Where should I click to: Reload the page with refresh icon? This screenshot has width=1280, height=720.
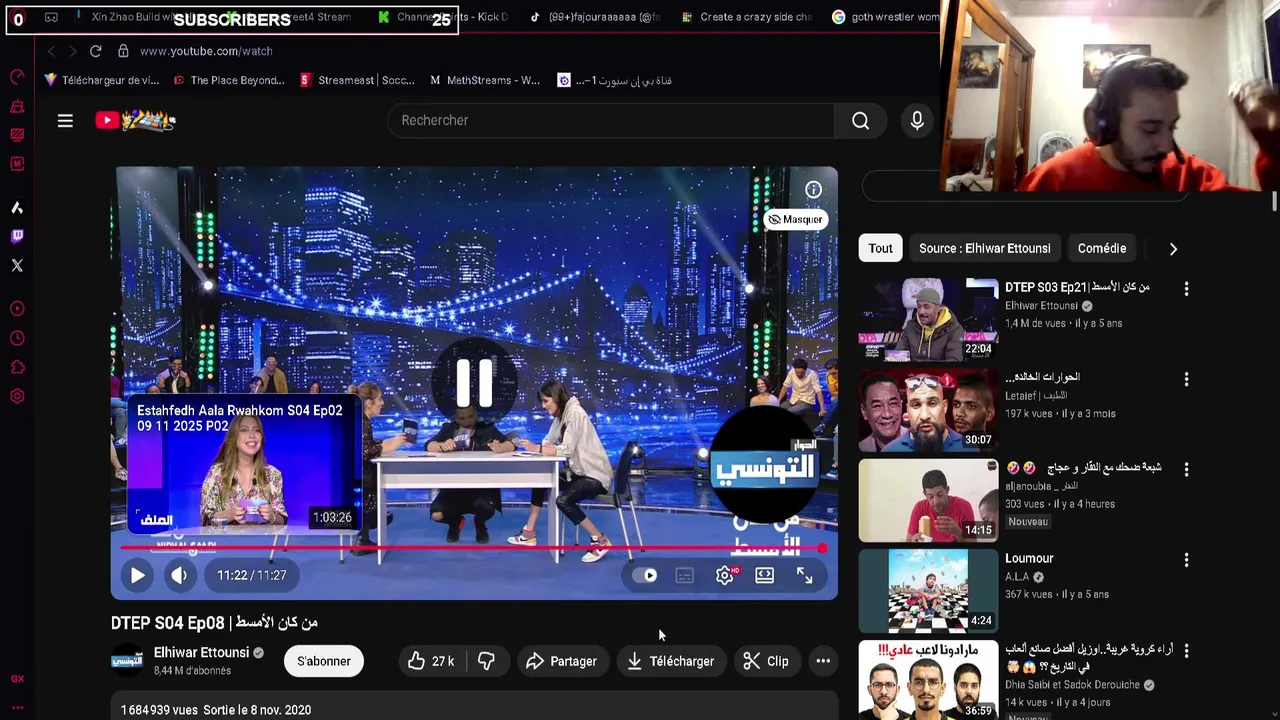pyautogui.click(x=95, y=51)
